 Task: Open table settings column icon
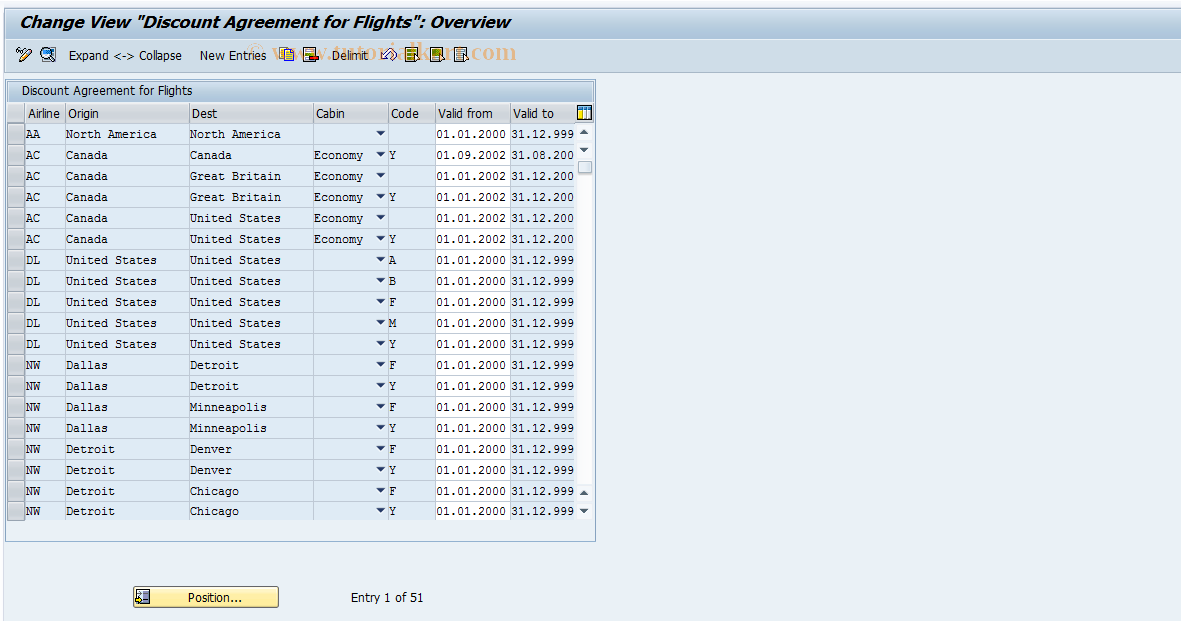(x=584, y=113)
